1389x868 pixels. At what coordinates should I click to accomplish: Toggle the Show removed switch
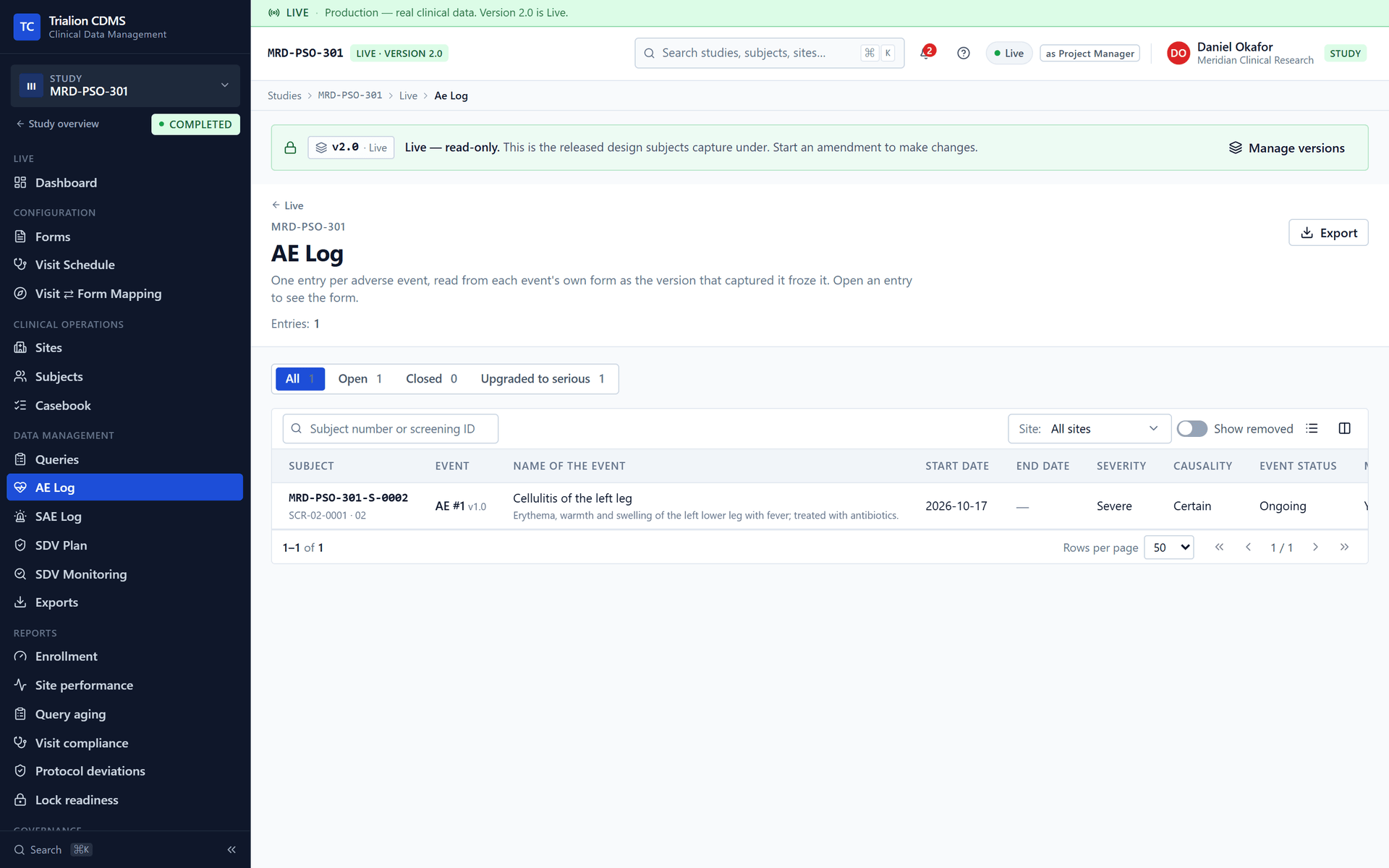pos(1192,429)
